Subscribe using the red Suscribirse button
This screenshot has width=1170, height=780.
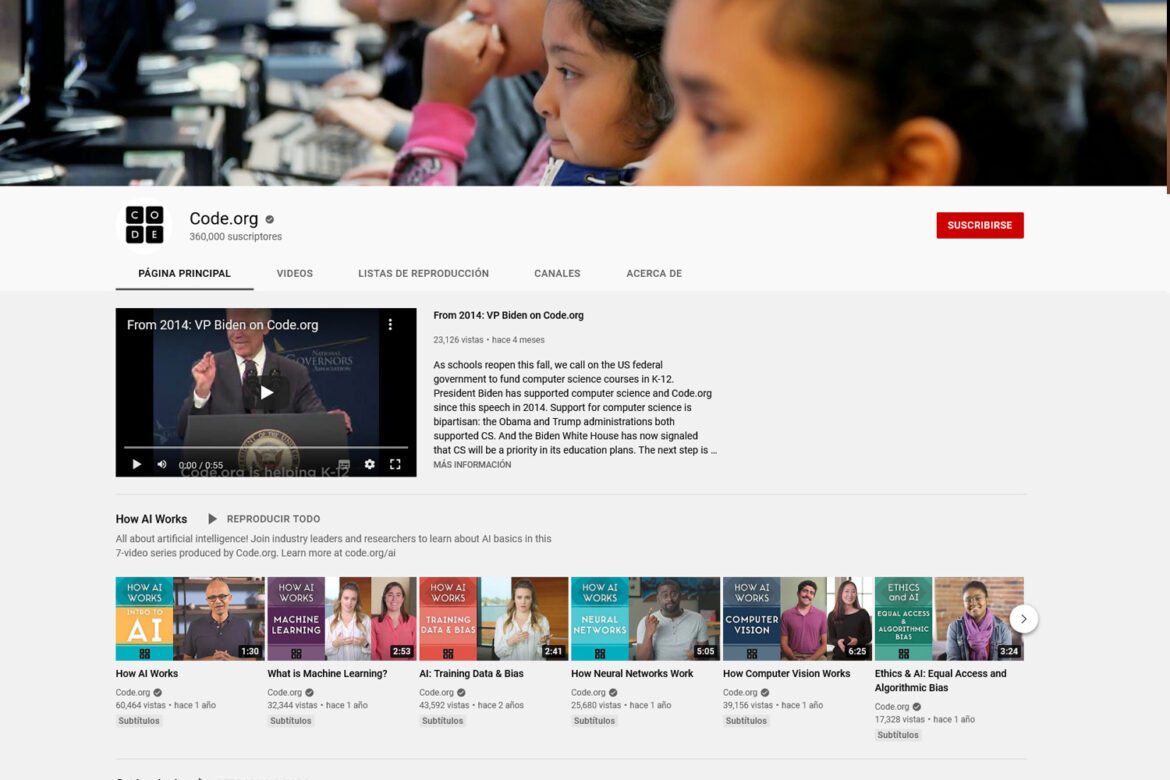pos(979,225)
